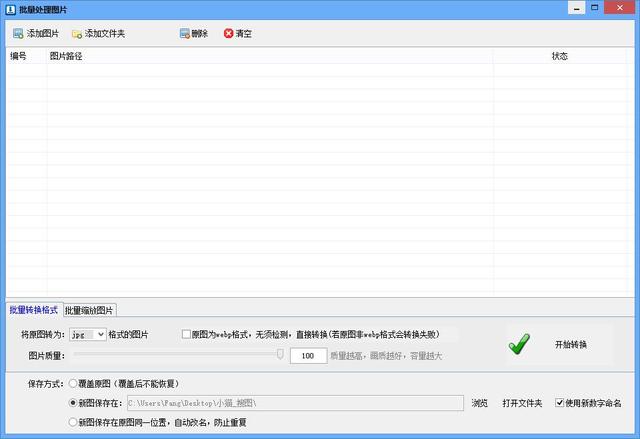Switch to 批量缩放图片 tab

(89, 310)
